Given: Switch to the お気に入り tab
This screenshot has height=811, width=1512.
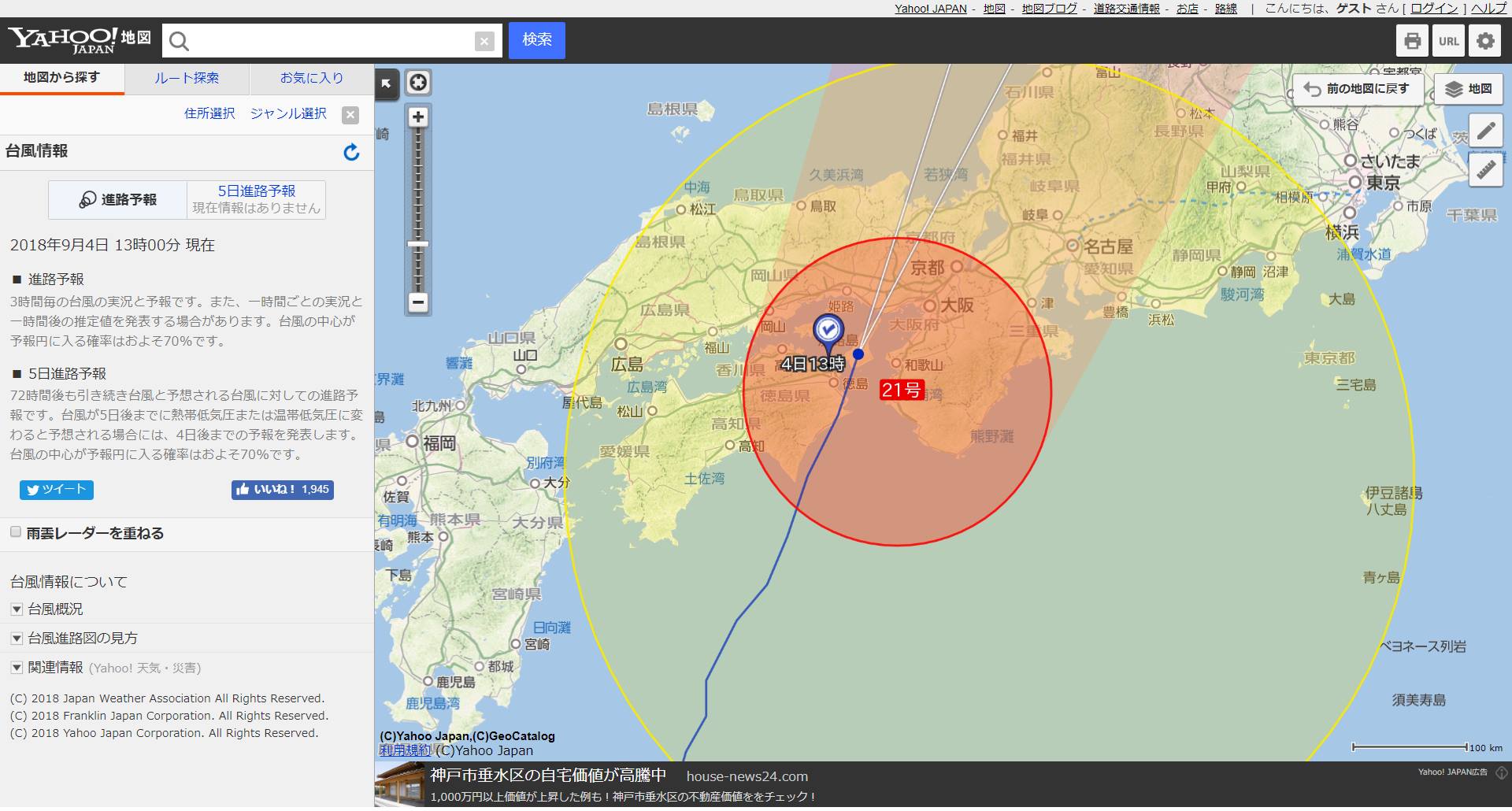Looking at the screenshot, I should pyautogui.click(x=312, y=78).
